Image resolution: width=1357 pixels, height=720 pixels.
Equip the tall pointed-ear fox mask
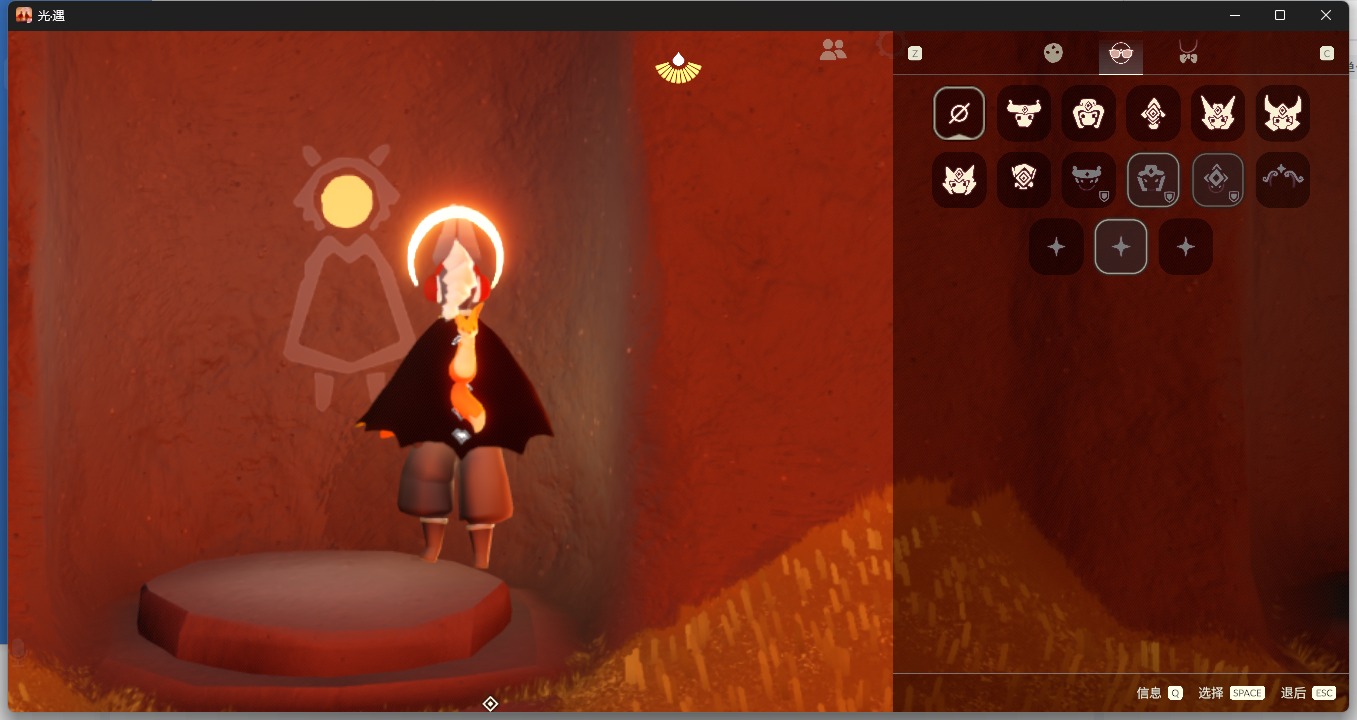[1218, 113]
